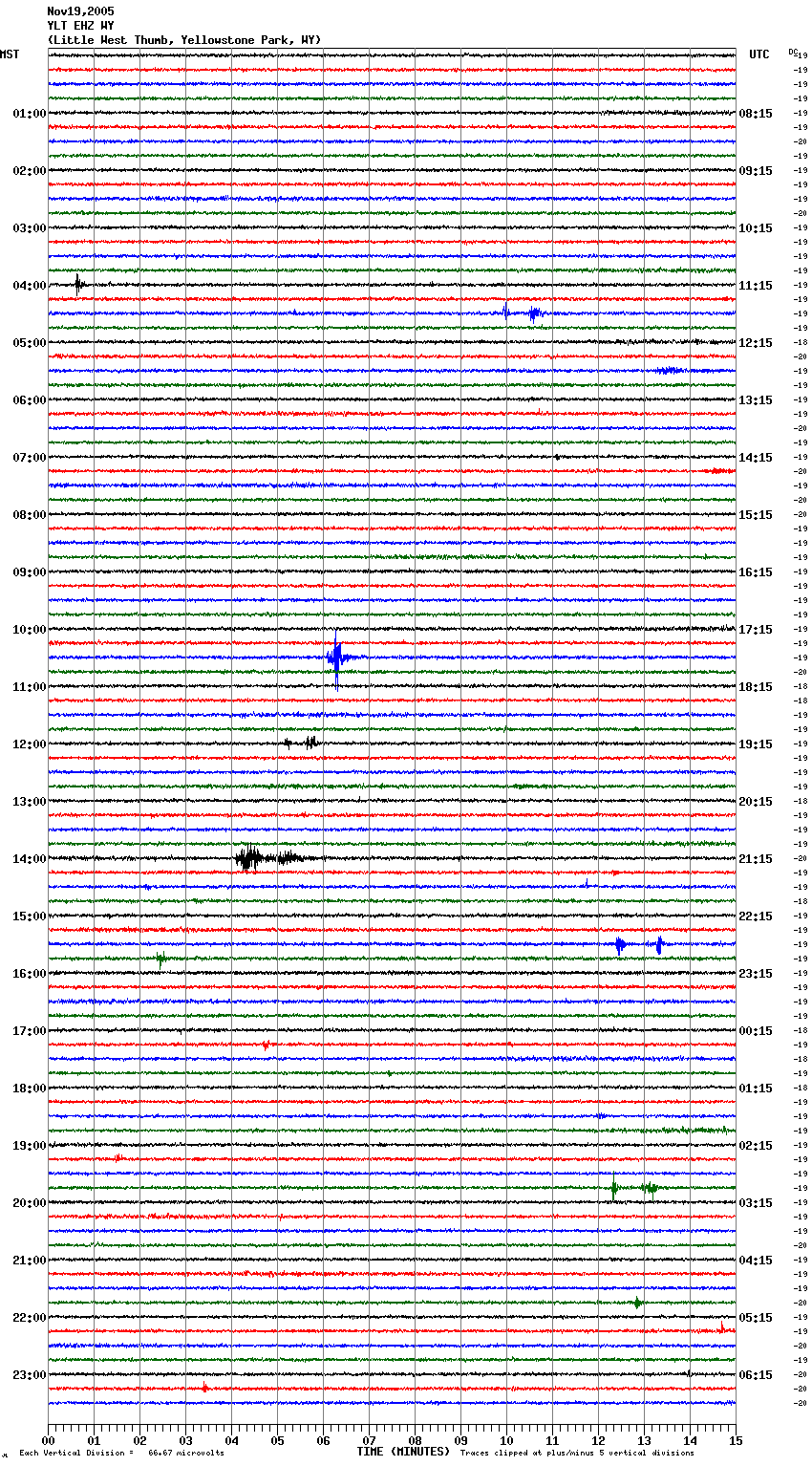Select the 07:00 MST row label
Screen dimensions: 812x1466
coord(29,458)
